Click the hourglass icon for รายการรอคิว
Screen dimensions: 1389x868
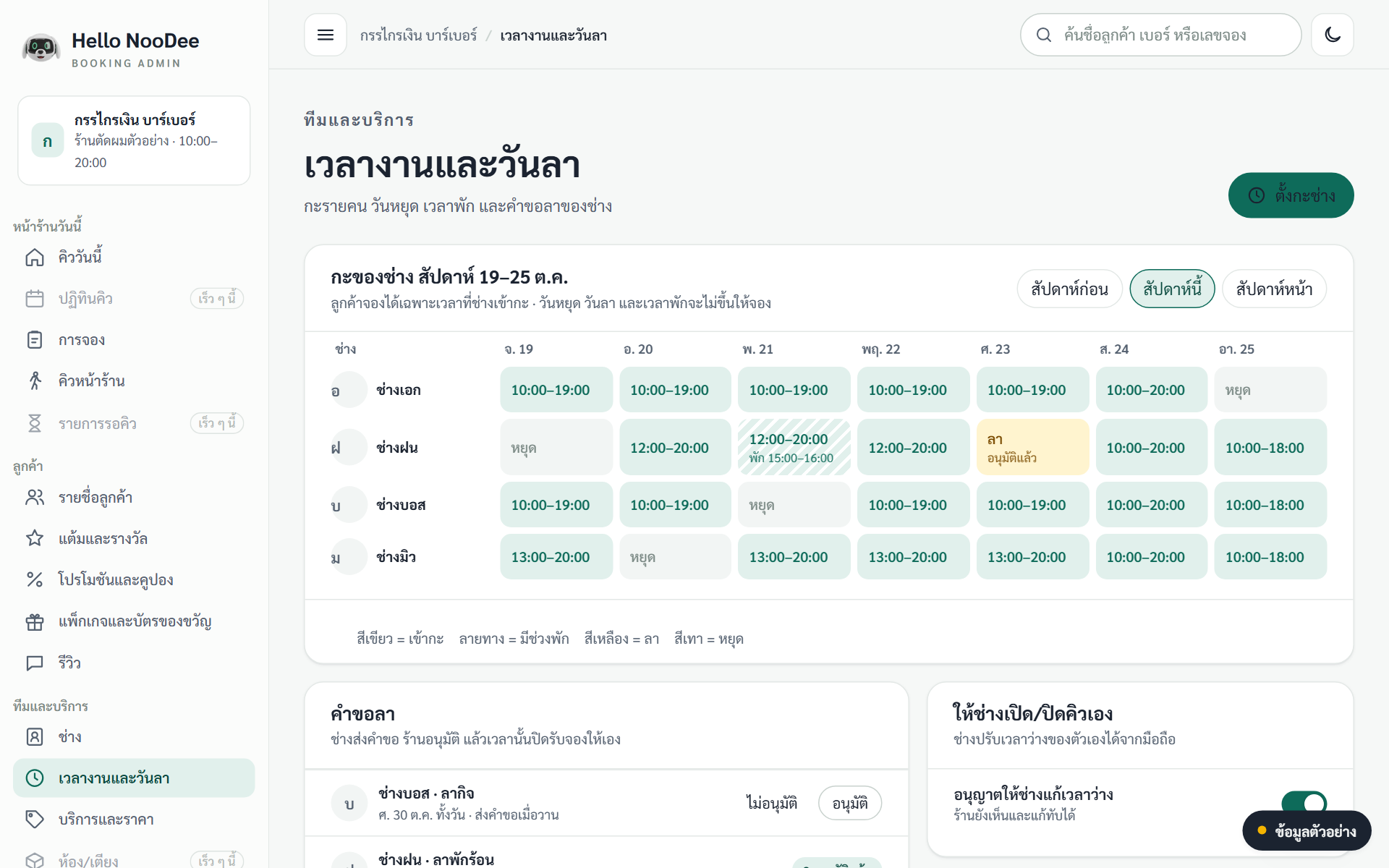(35, 423)
